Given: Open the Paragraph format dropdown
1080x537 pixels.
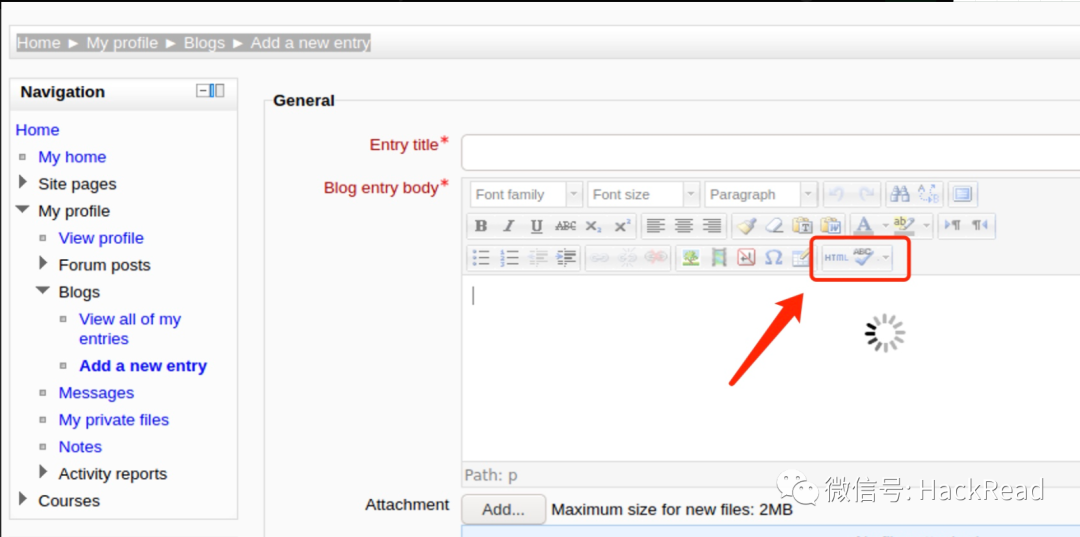Looking at the screenshot, I should [761, 194].
